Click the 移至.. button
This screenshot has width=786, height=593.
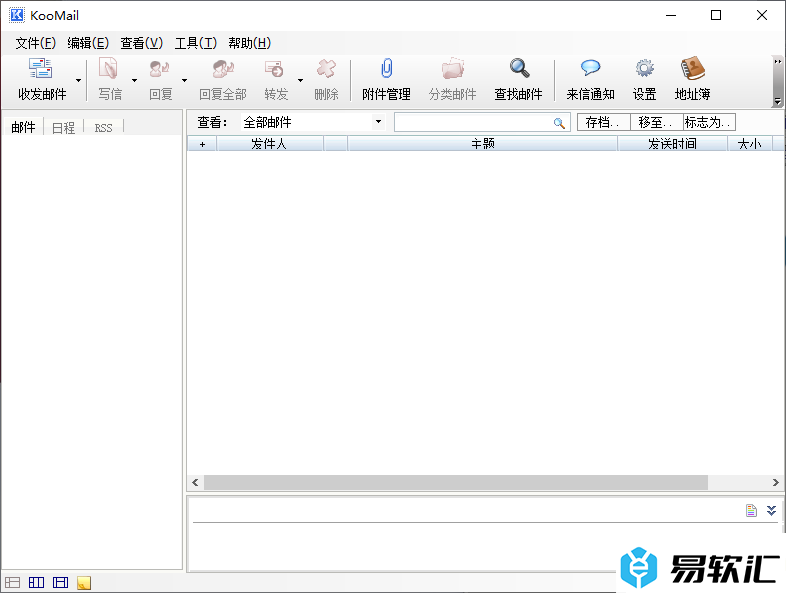[656, 122]
